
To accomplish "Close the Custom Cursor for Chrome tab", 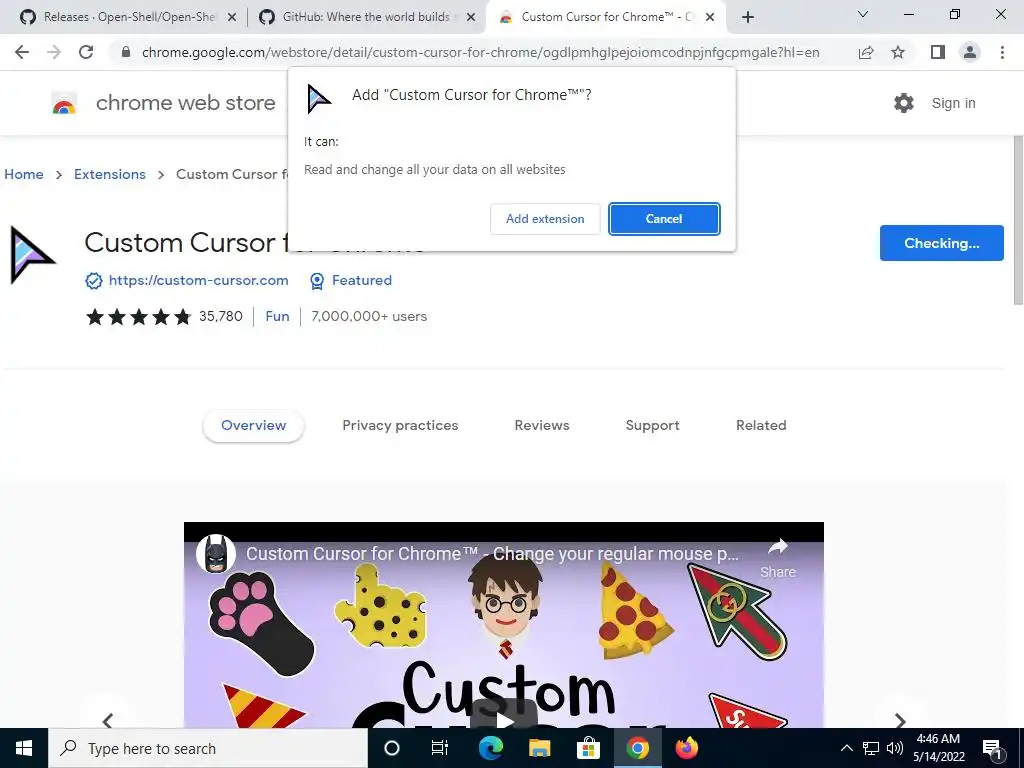I will pos(710,18).
